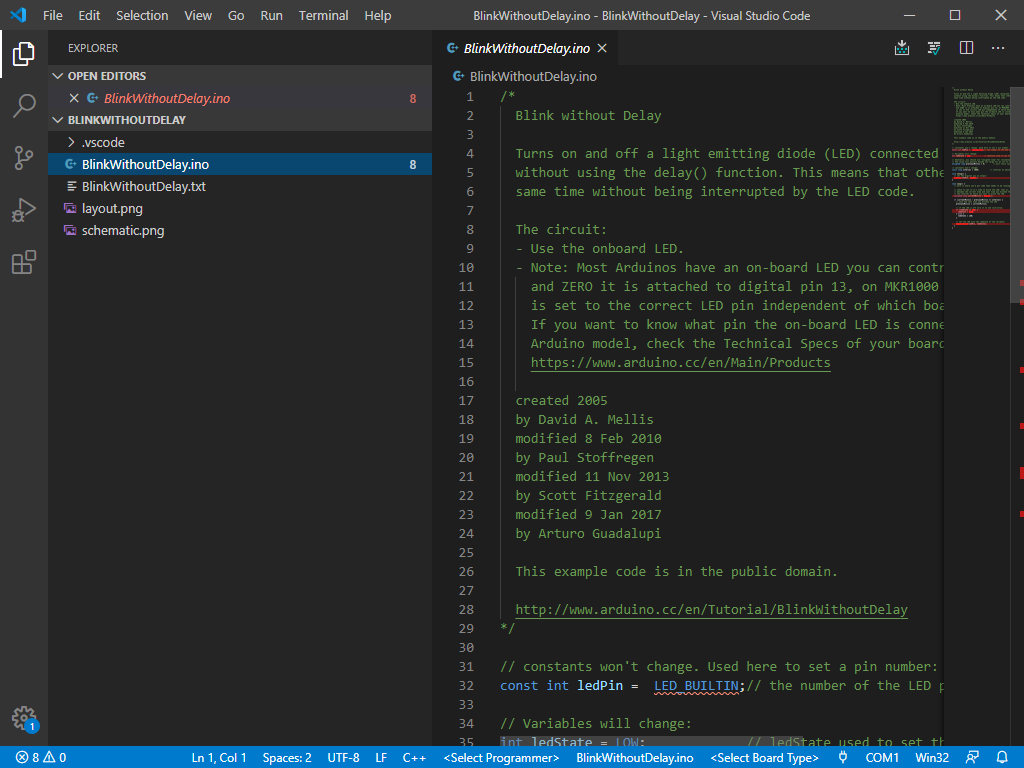The width and height of the screenshot is (1024, 768).
Task: Click the LED_BUILTIN identifier on line 32
Action: 696,686
